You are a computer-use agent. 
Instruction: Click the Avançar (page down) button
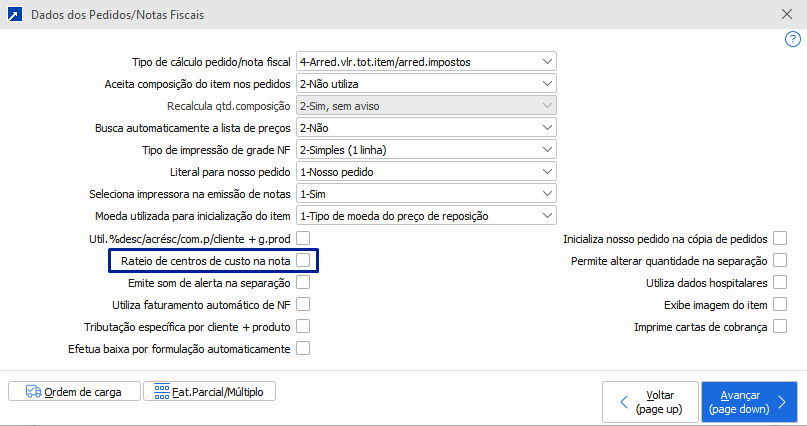tap(749, 402)
